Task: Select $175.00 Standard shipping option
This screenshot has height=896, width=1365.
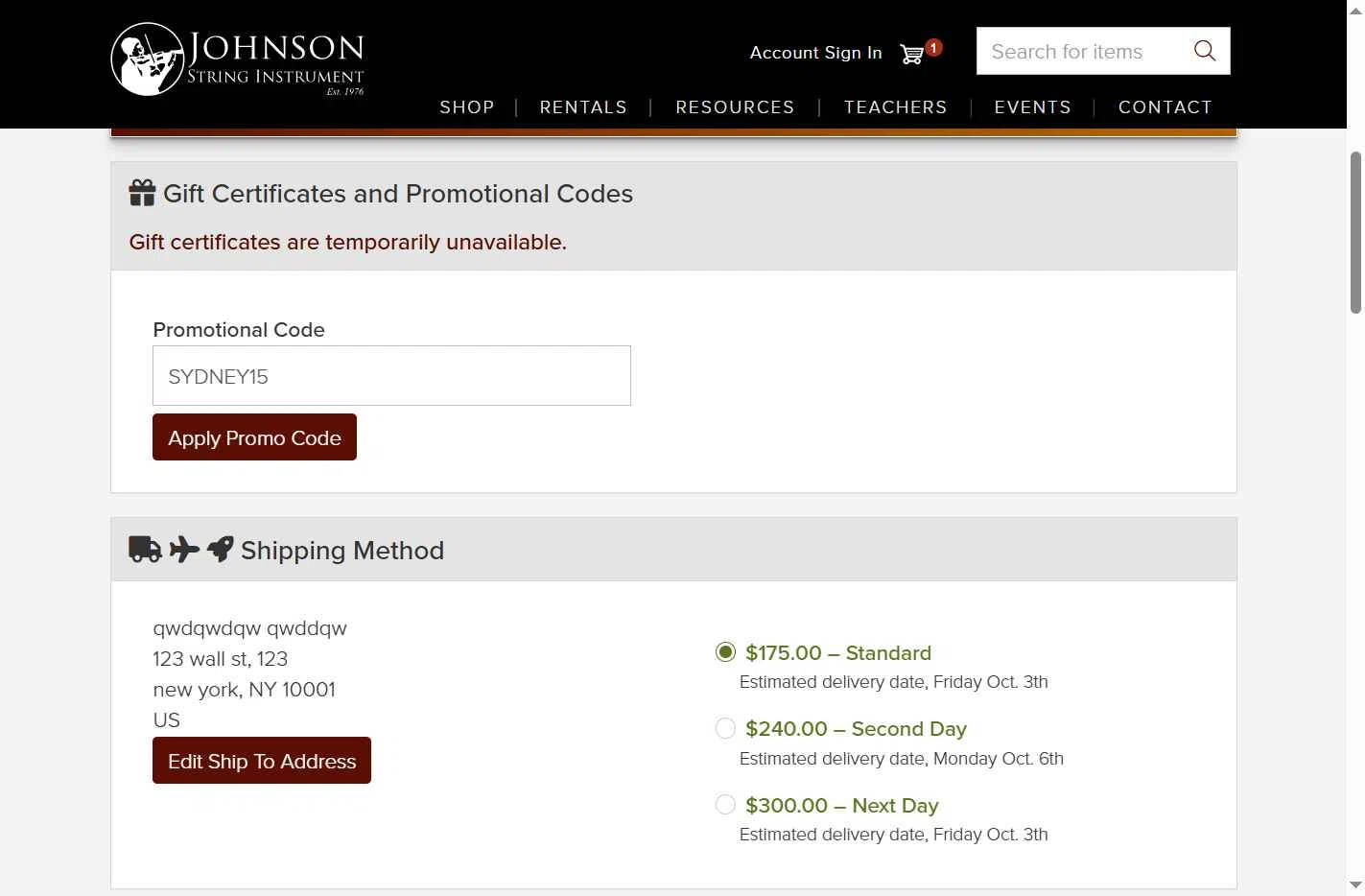Action: coord(725,652)
